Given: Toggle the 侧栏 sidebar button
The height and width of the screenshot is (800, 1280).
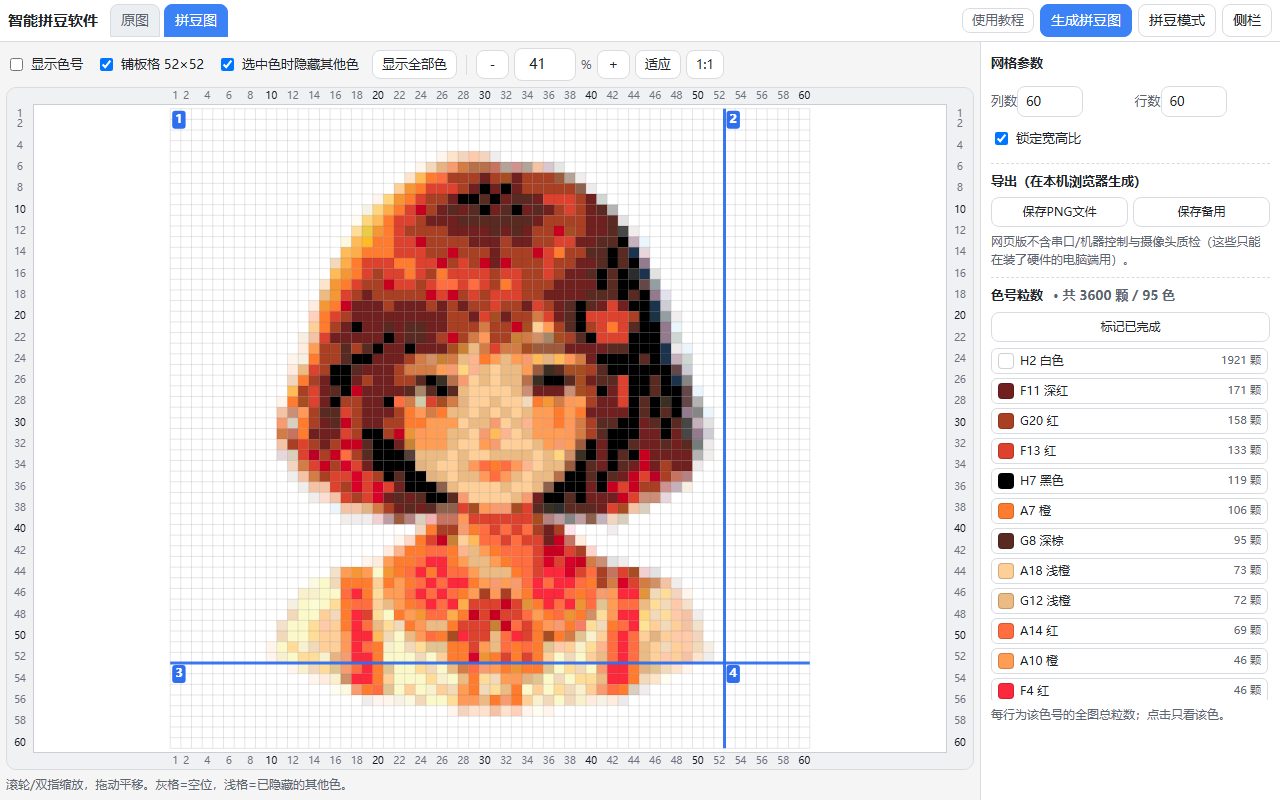Looking at the screenshot, I should coord(1247,20).
